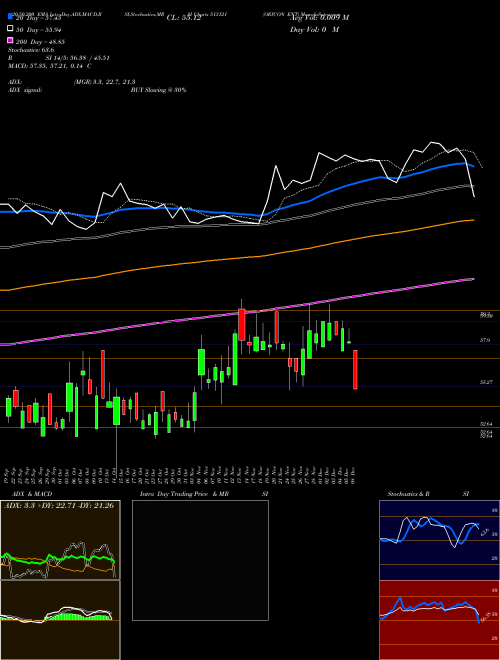The image size is (500, 660).
Task: Open the ADX line chart panel
Action: pyautogui.click(x=60, y=540)
